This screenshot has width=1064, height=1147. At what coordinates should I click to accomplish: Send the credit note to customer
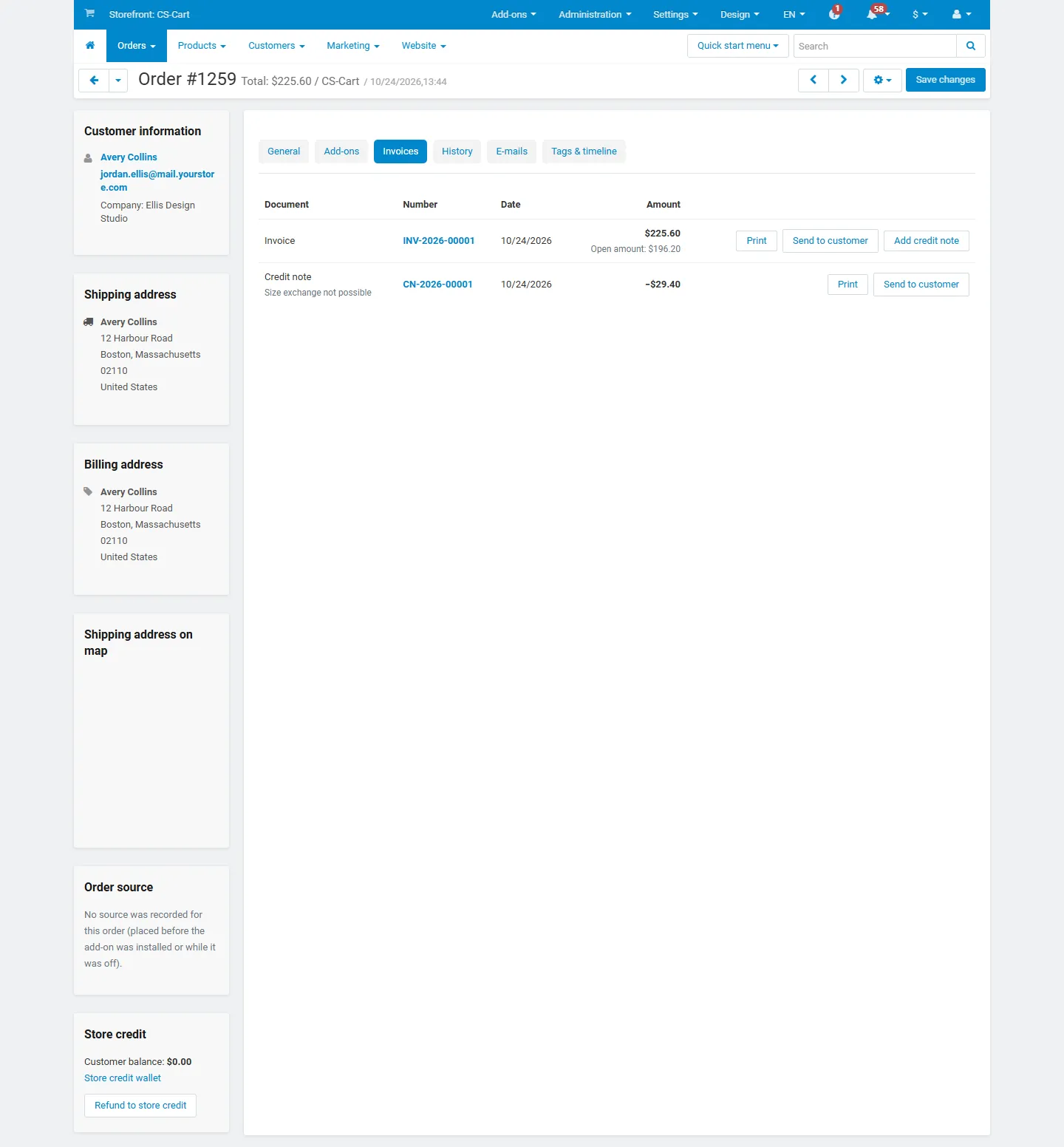[921, 285]
